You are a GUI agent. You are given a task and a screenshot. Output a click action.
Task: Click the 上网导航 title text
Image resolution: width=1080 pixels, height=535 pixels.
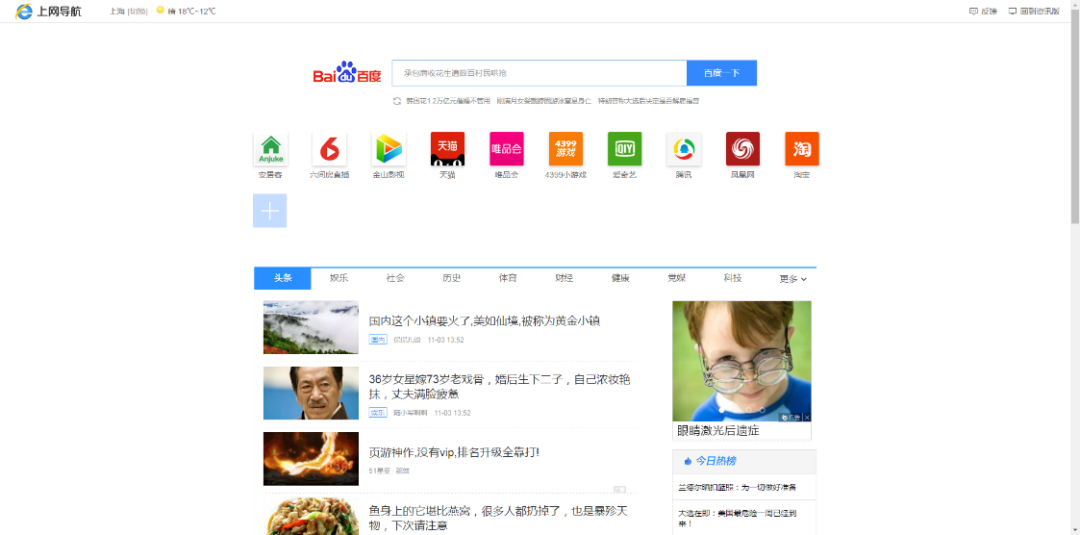click(59, 11)
